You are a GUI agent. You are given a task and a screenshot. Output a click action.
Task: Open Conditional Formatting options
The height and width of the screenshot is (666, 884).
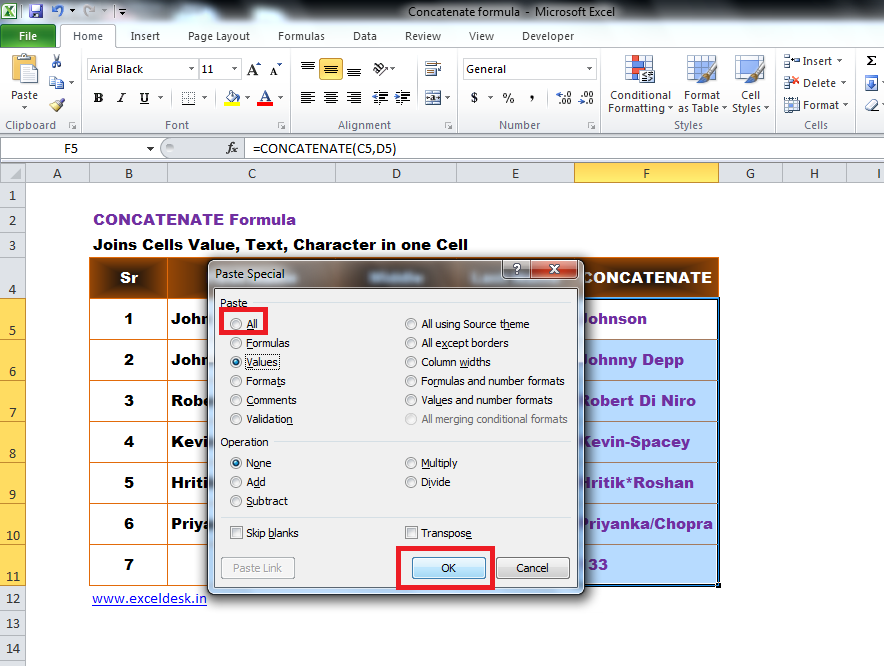tap(640, 85)
